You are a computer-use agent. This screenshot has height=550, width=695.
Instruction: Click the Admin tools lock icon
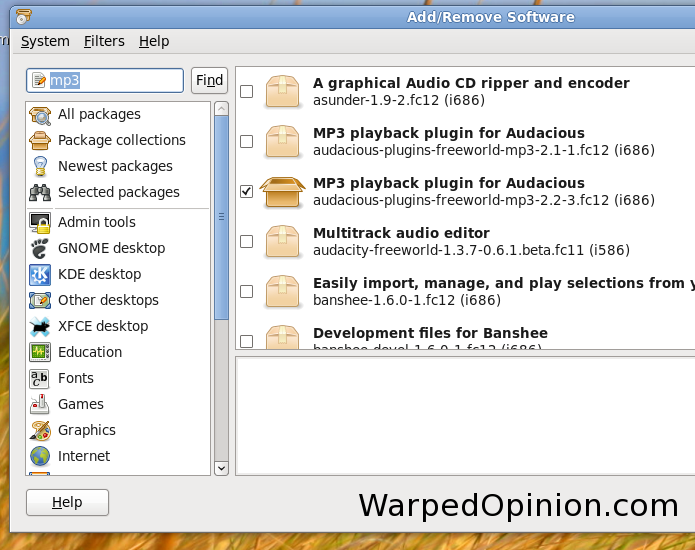(x=40, y=222)
